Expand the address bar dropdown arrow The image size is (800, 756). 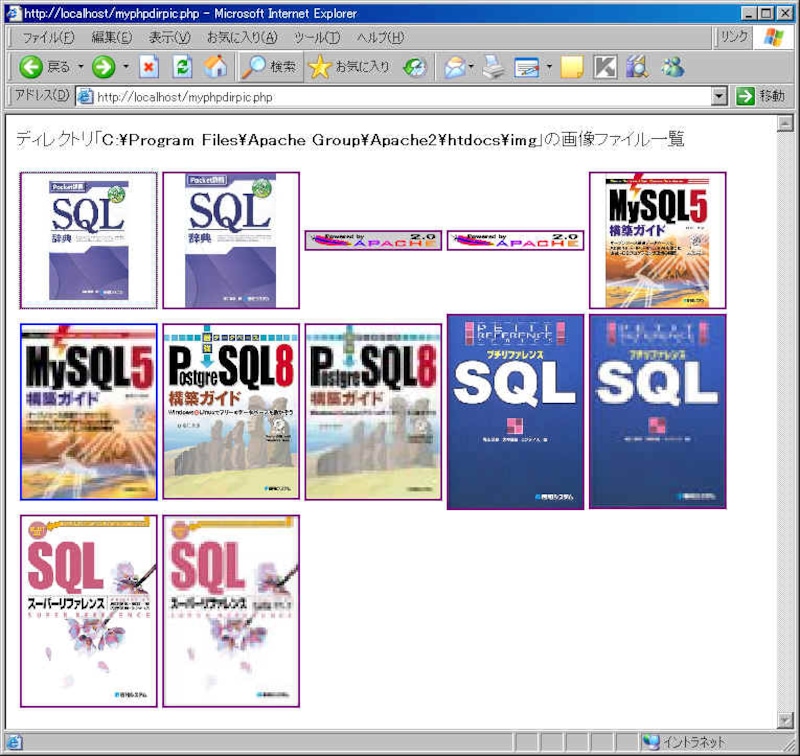click(x=718, y=96)
